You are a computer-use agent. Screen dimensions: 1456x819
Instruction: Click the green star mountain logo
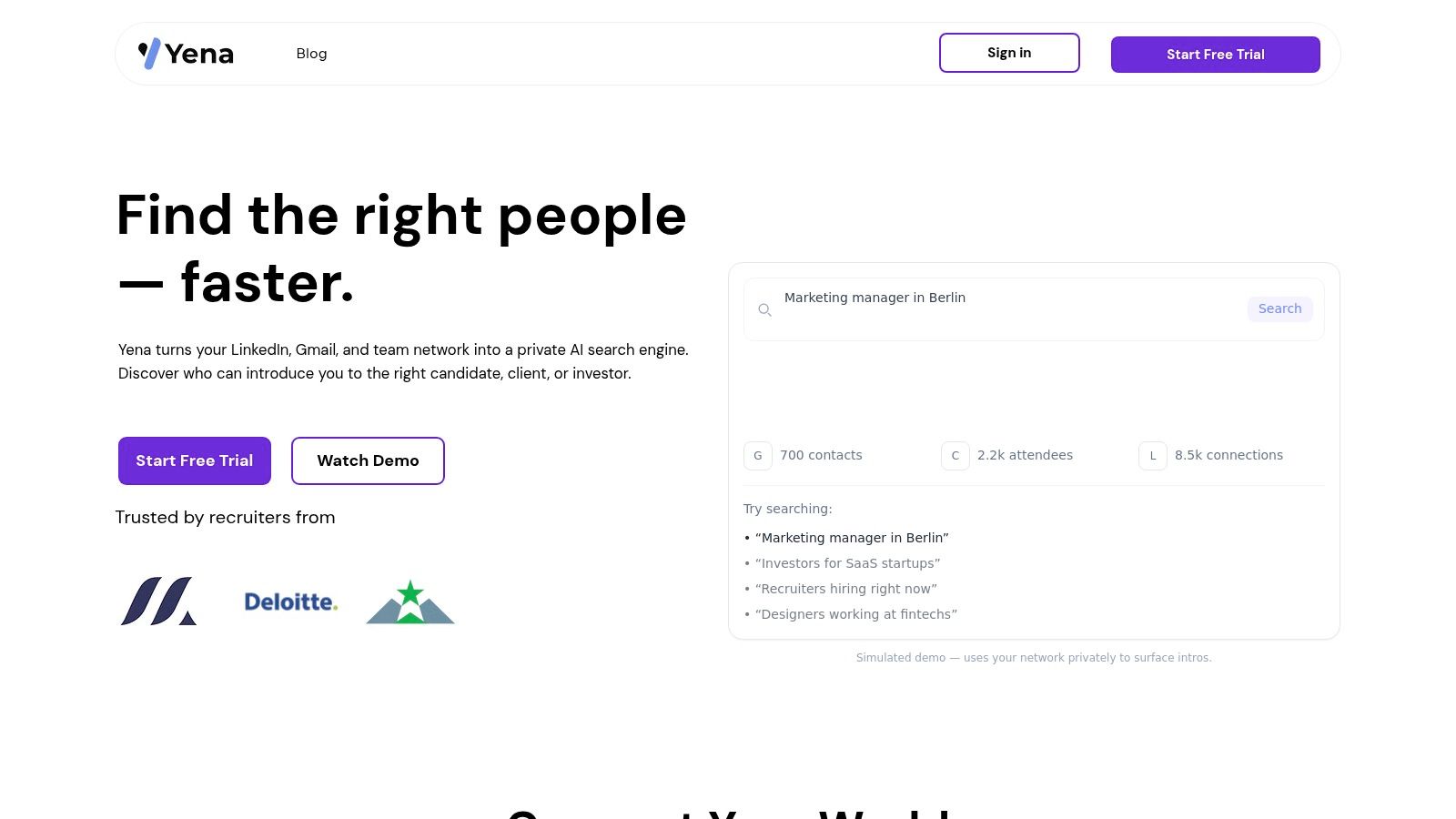[x=410, y=602]
